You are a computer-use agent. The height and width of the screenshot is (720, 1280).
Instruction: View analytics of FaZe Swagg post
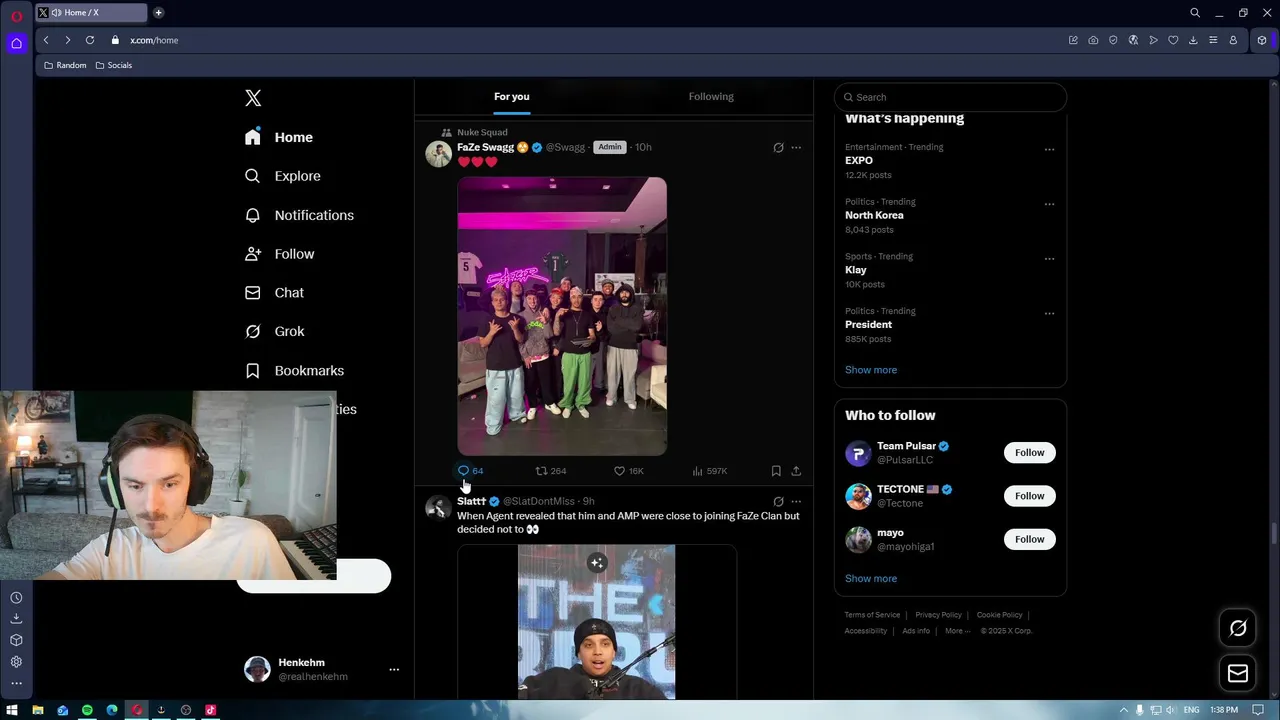coord(709,471)
